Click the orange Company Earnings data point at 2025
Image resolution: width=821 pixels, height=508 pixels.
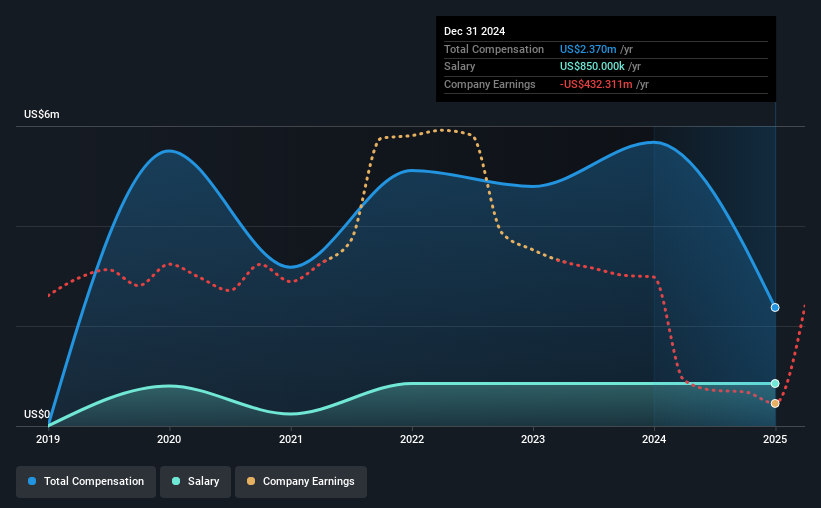pyautogui.click(x=775, y=403)
